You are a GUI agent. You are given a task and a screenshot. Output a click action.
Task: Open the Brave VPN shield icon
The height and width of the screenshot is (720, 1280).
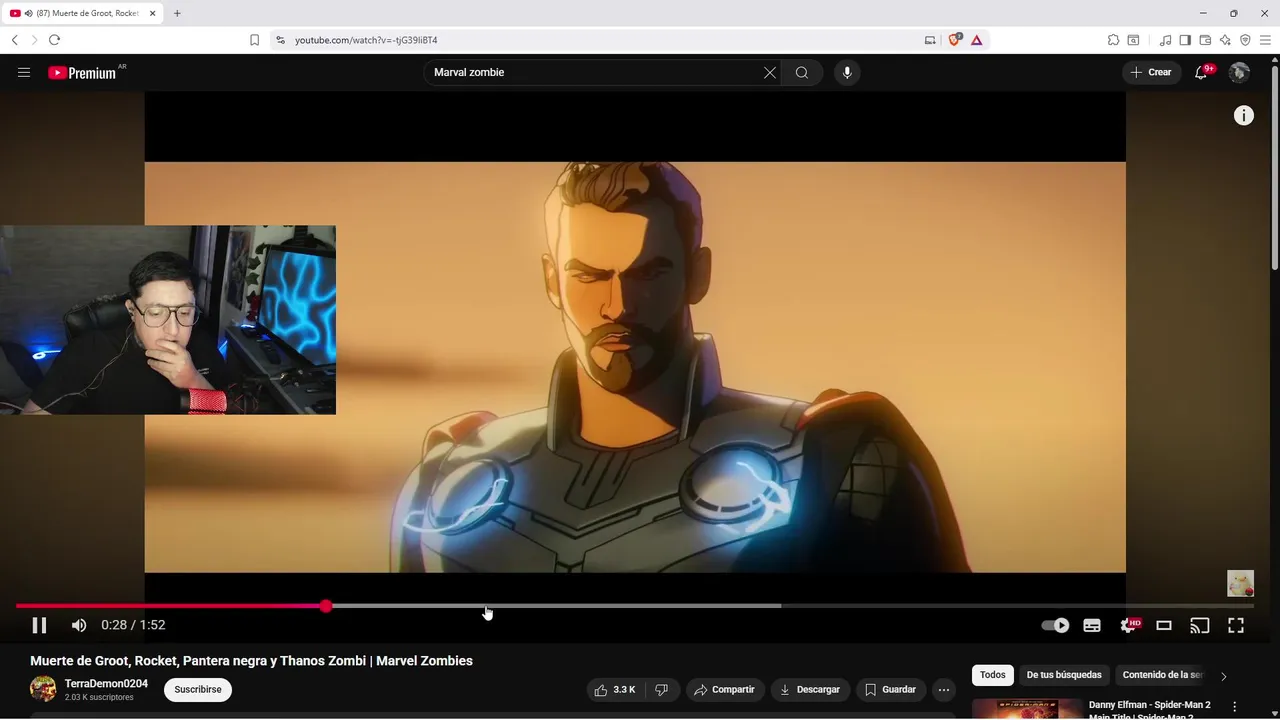click(1245, 40)
